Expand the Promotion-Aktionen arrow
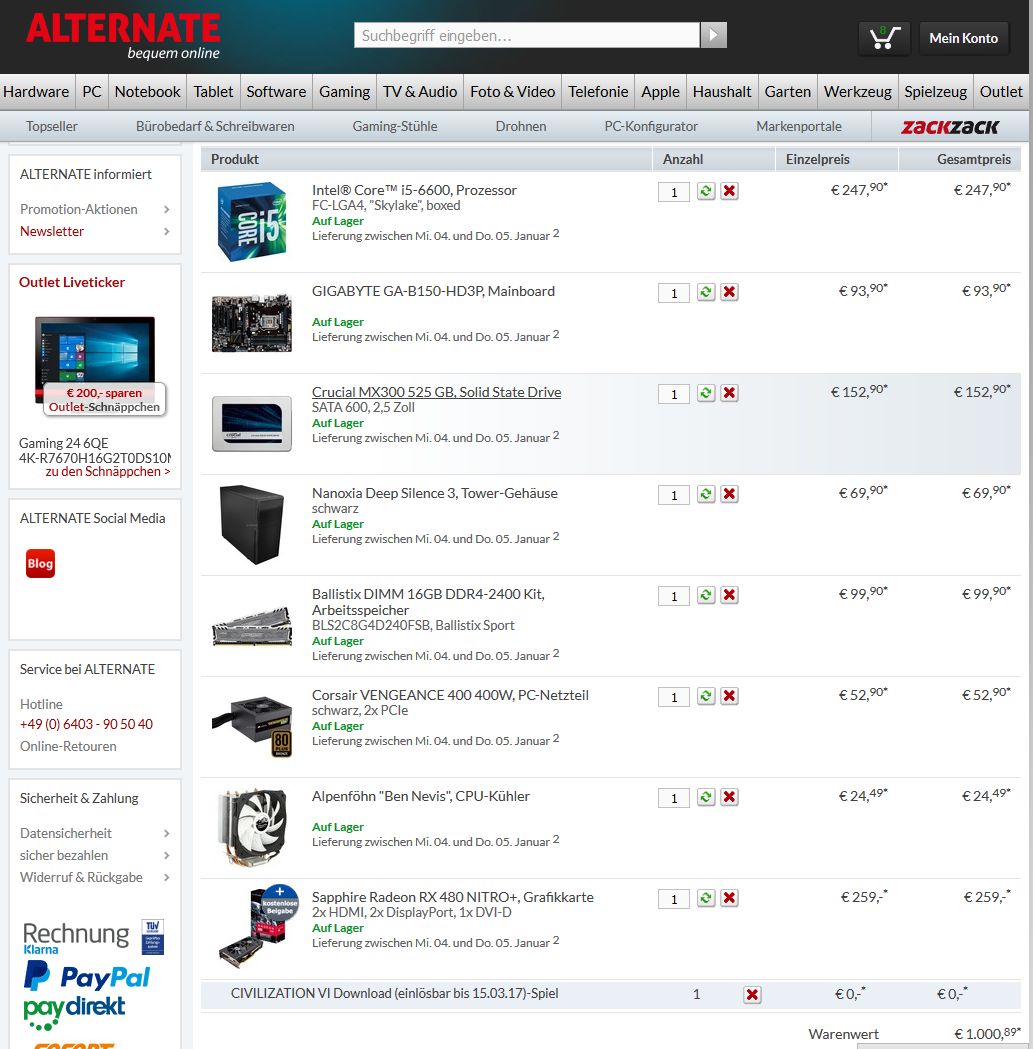Viewport: 1033px width, 1049px height. 167,209
